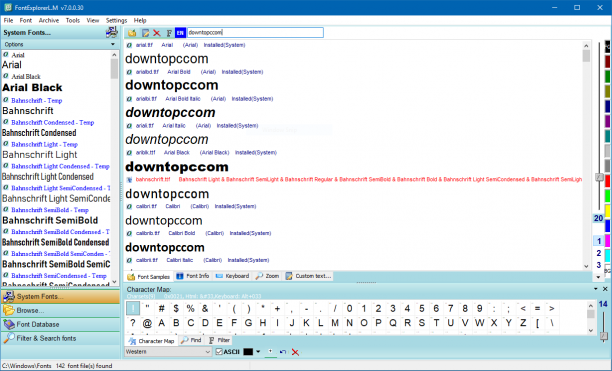This screenshot has height=371, width=612.
Task: Open the Options dropdown in font panel
Action: pos(113,44)
